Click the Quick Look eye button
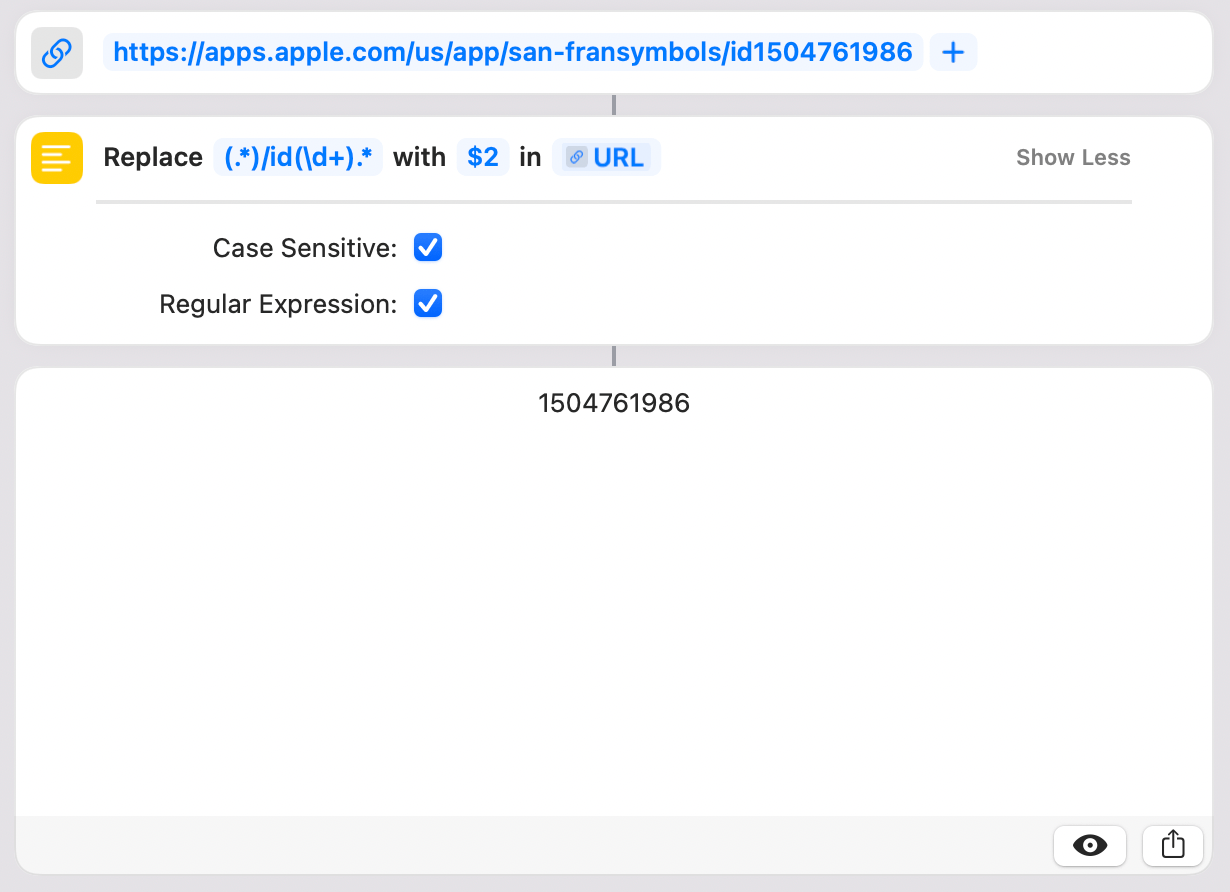The height and width of the screenshot is (892, 1230). click(1090, 846)
